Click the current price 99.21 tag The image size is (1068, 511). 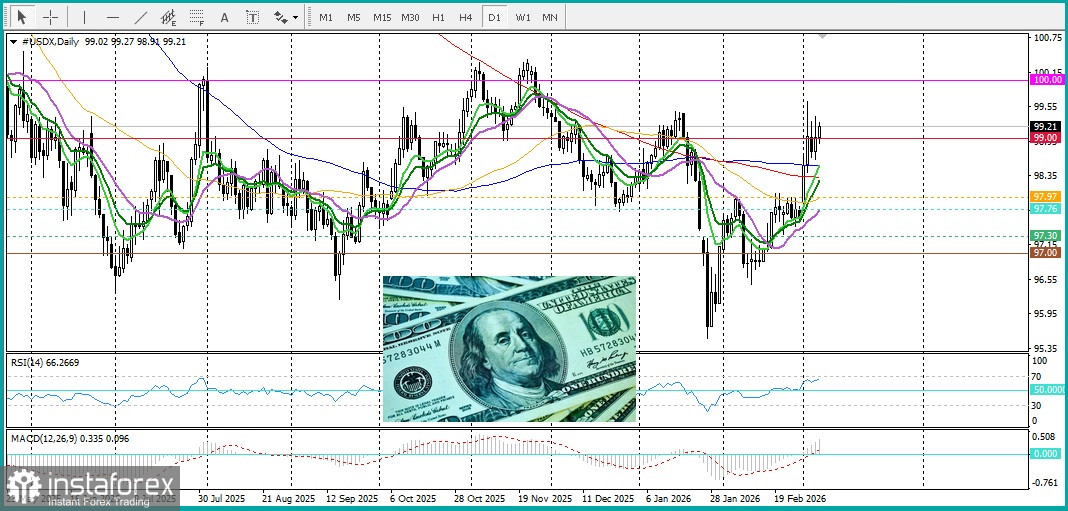point(1046,127)
